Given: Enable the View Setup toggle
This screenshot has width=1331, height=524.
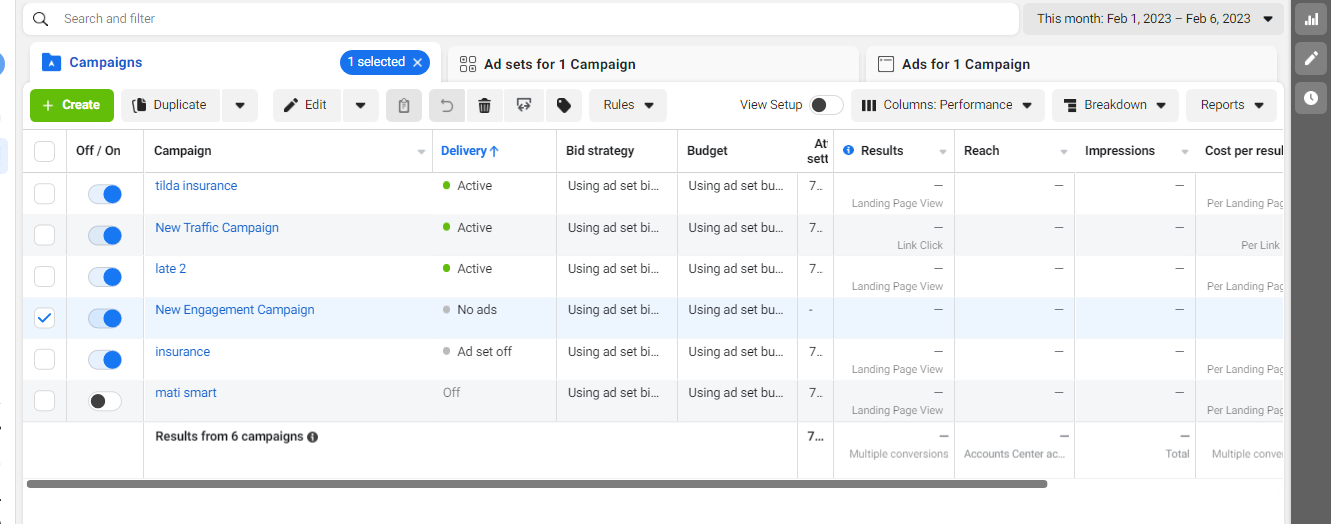Looking at the screenshot, I should (x=826, y=105).
